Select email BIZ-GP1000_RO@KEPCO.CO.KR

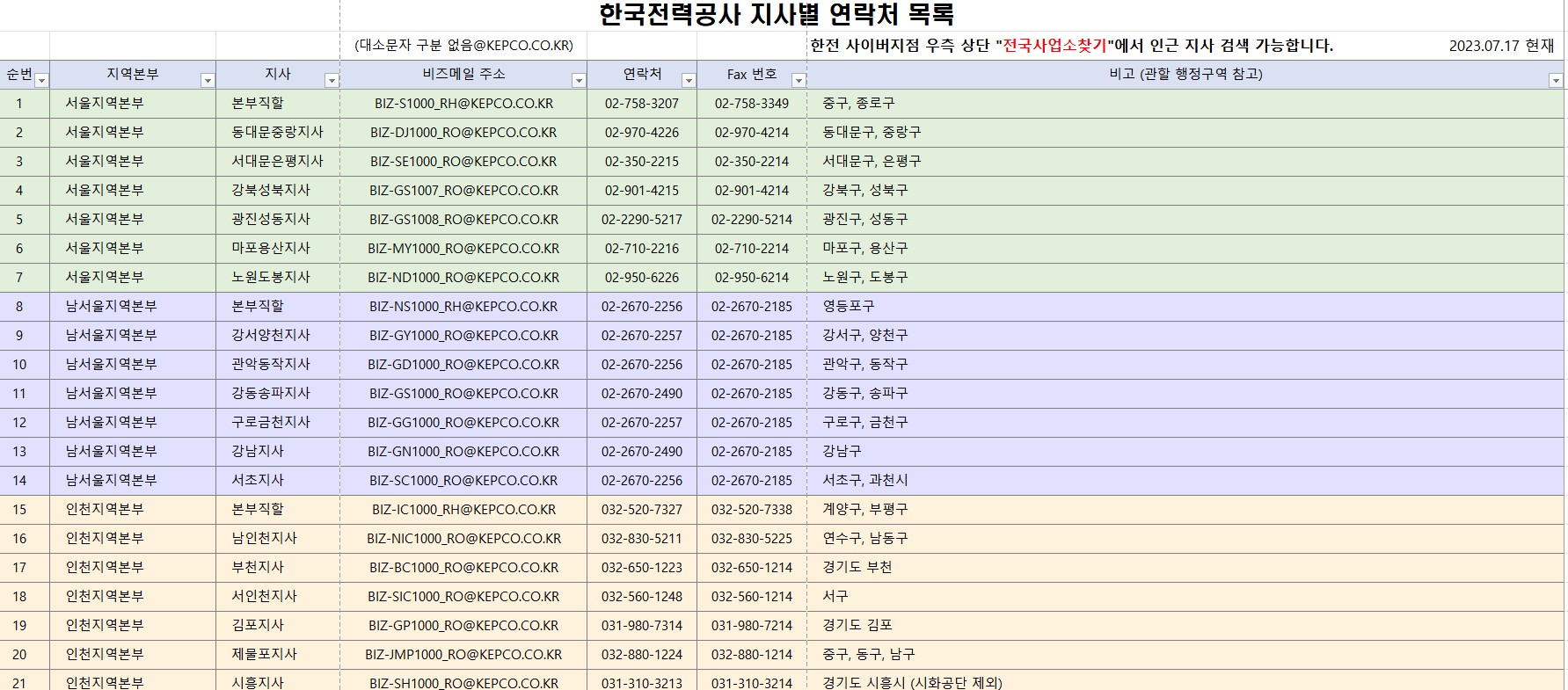(x=463, y=626)
